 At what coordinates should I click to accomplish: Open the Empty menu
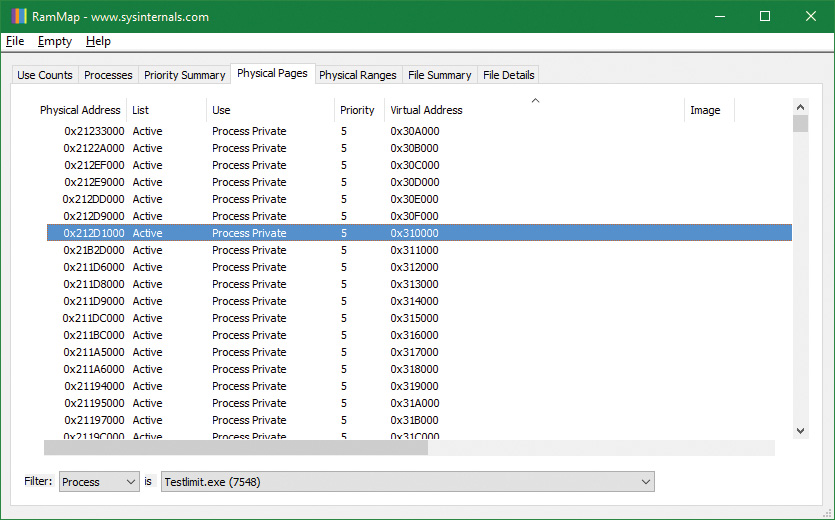click(x=55, y=41)
